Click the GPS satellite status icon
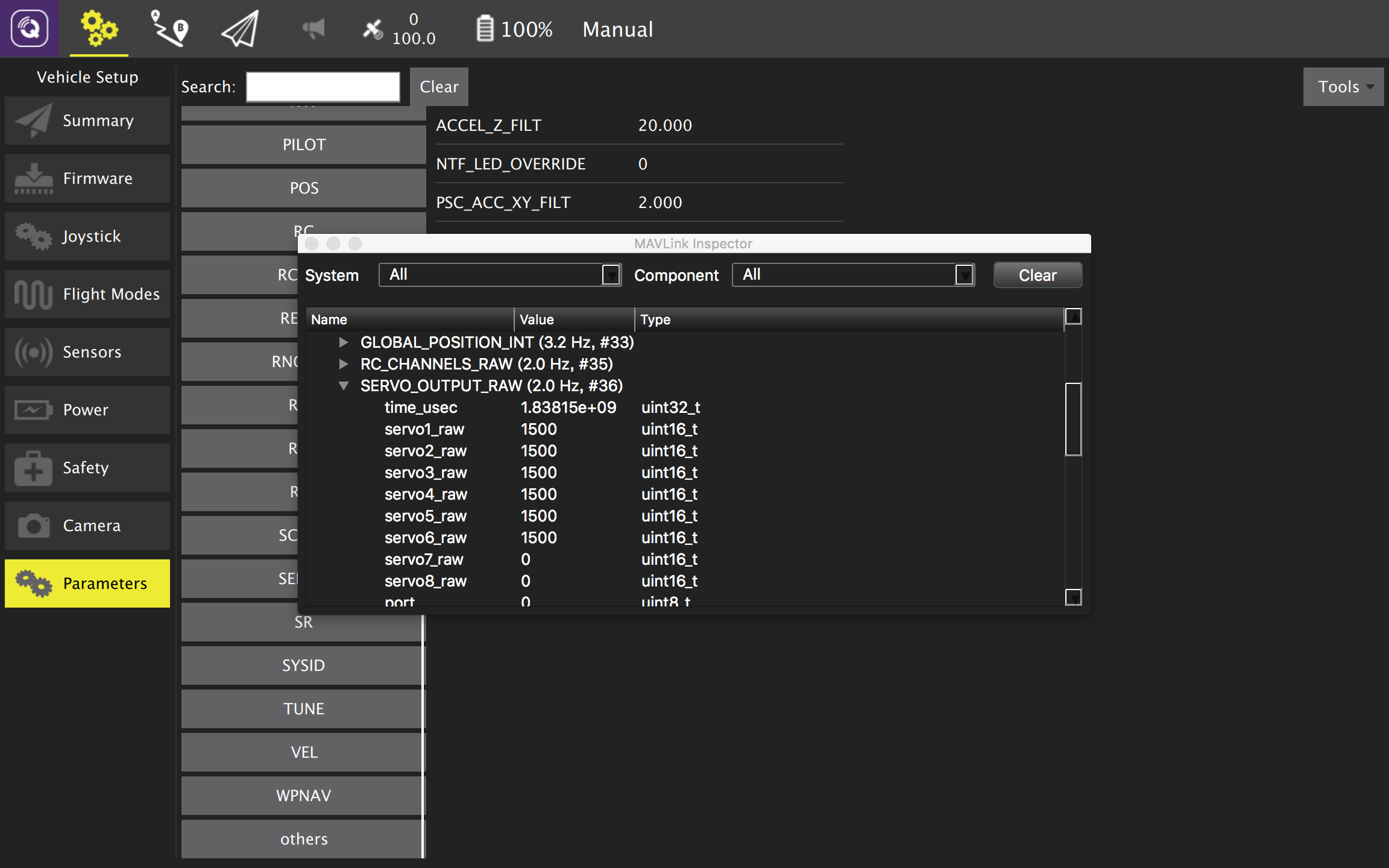This screenshot has width=1389, height=868. pos(373,28)
